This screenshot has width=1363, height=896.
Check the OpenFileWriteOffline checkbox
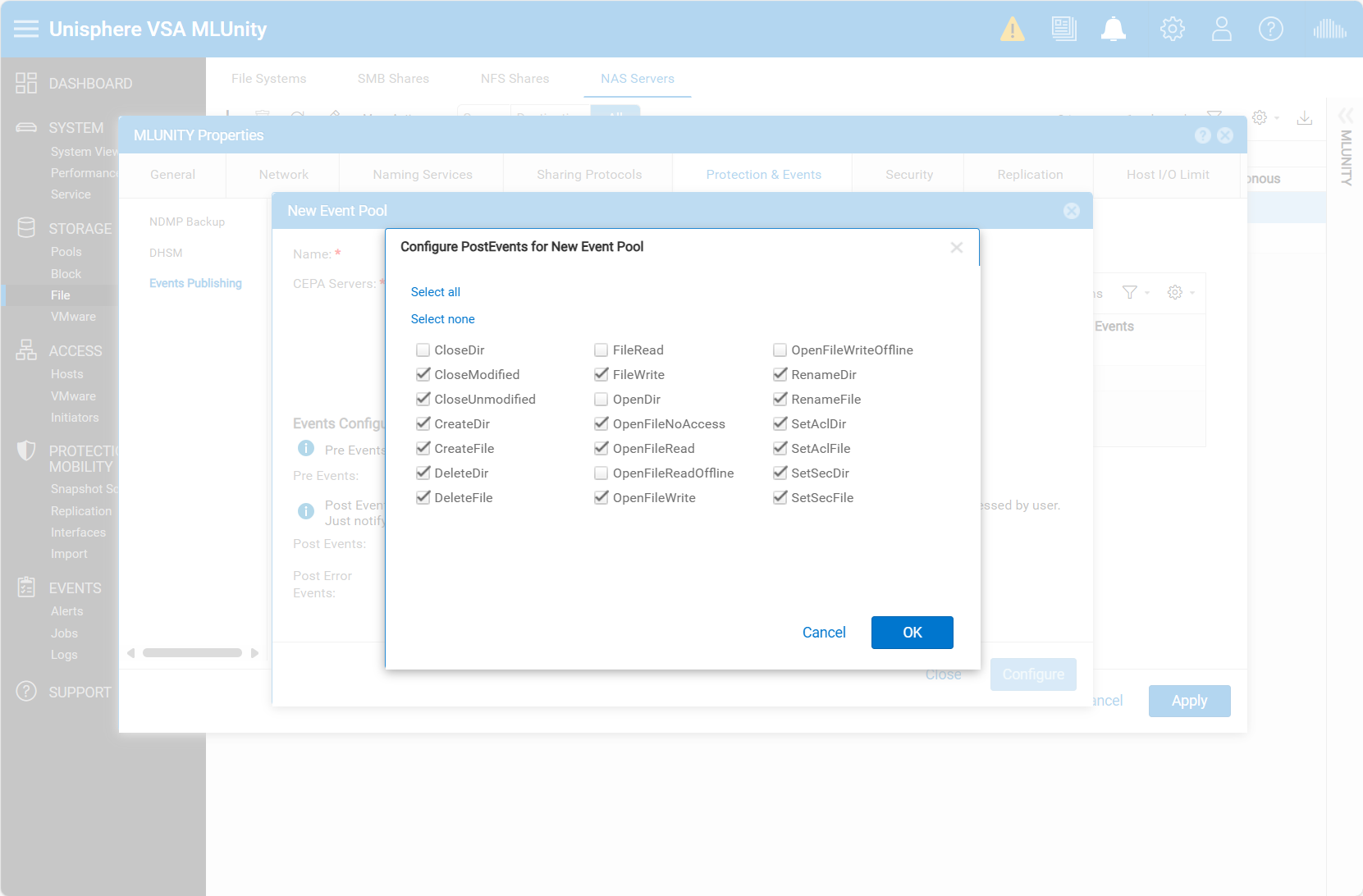pyautogui.click(x=780, y=350)
